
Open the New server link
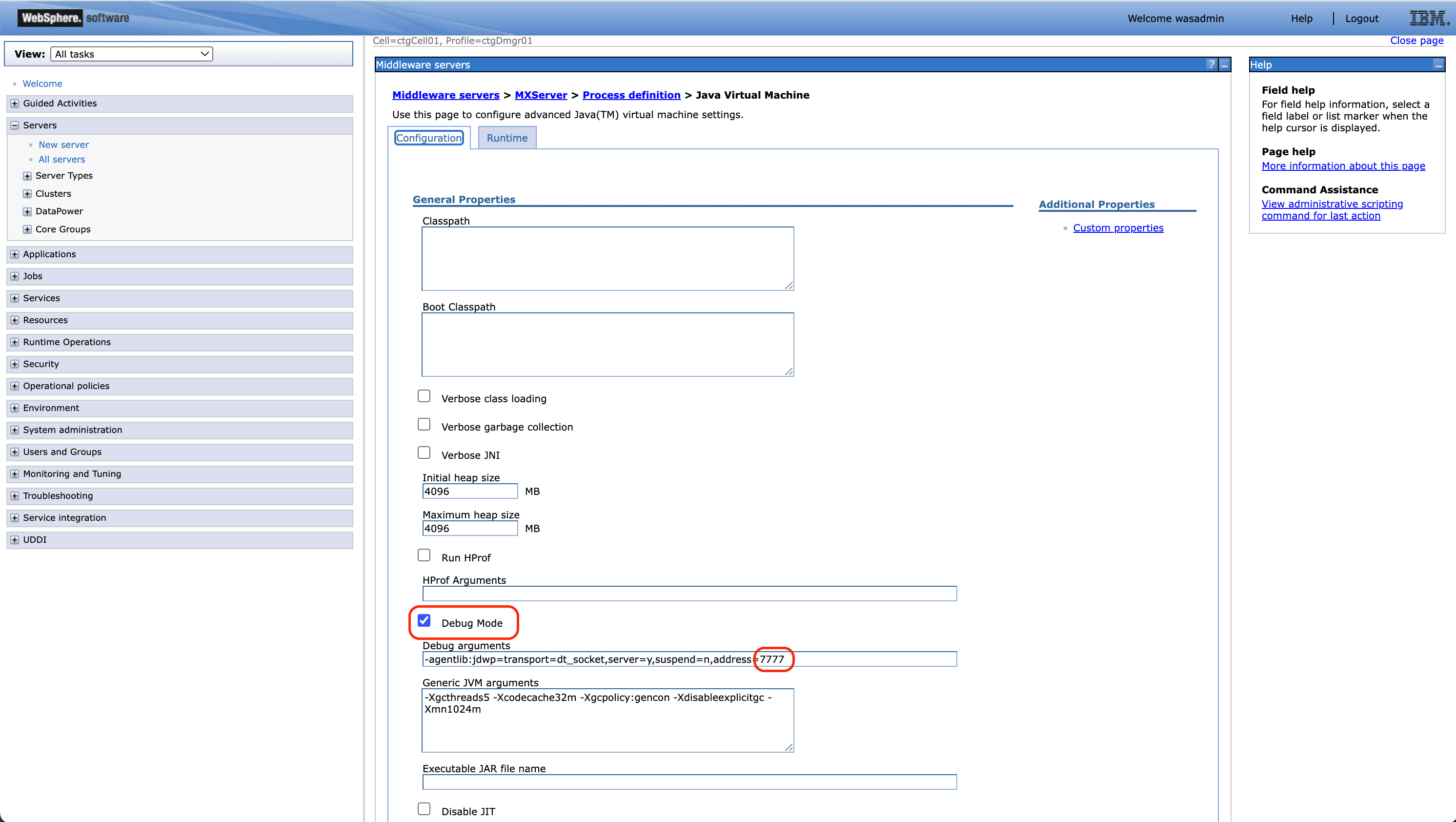click(63, 144)
